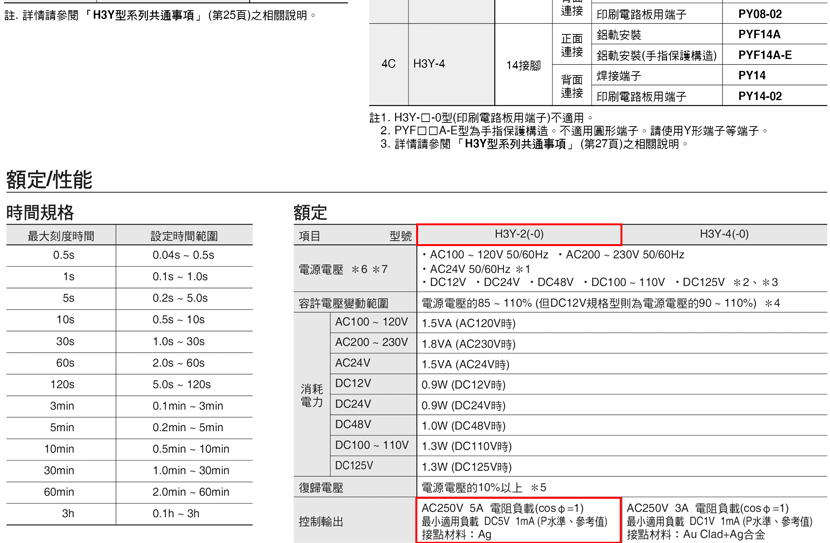Click the 復歸電壓 row label
The height and width of the screenshot is (543, 830).
coord(321,487)
